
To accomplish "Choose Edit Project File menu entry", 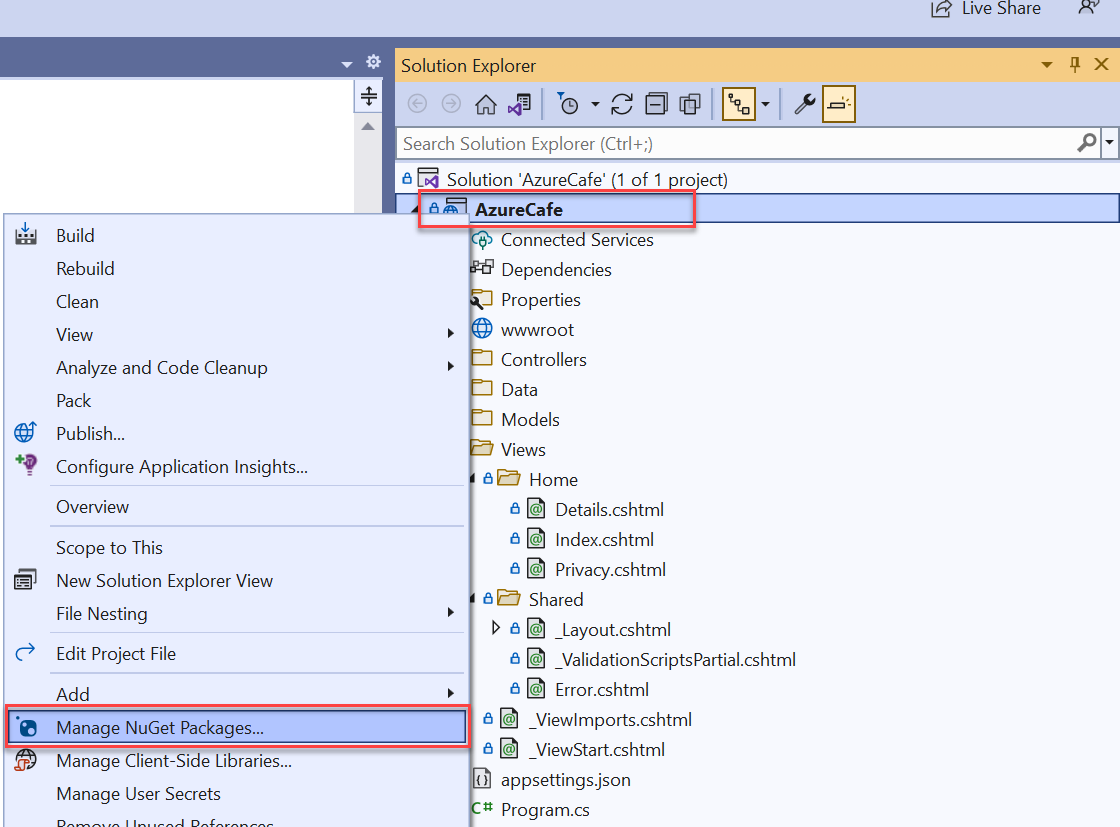I will point(116,653).
